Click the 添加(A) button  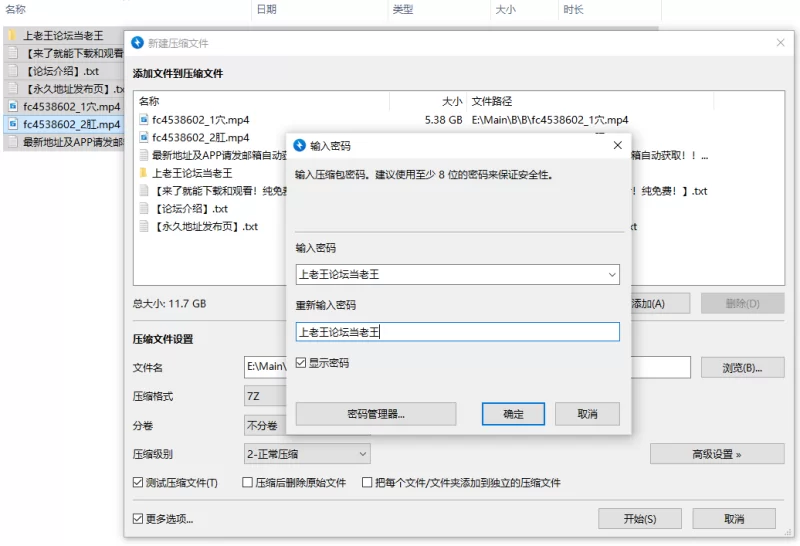[660, 304]
